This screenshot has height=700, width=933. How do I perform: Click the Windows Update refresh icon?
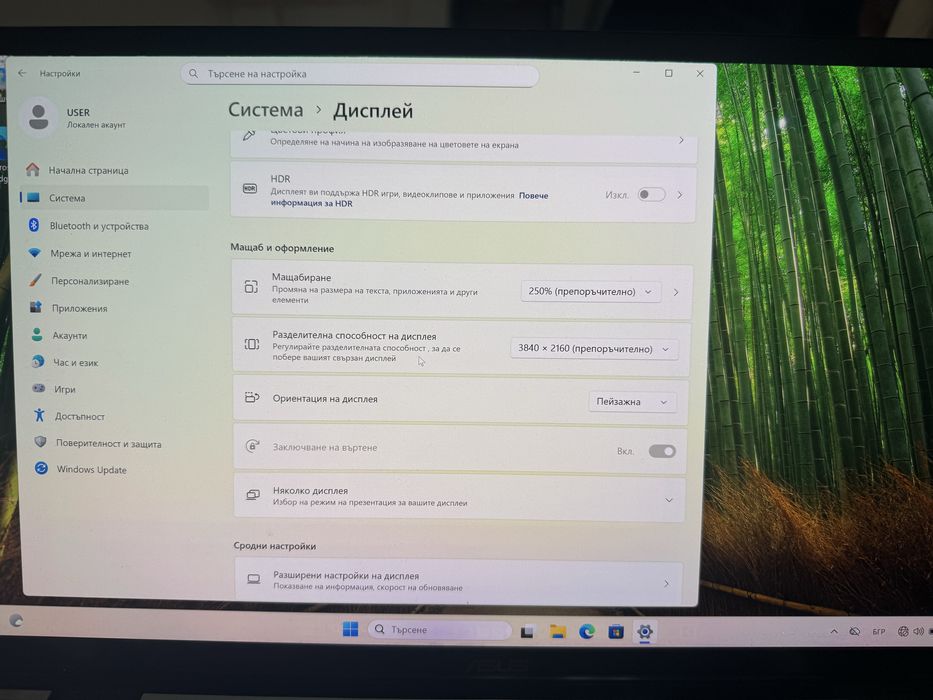[x=41, y=468]
